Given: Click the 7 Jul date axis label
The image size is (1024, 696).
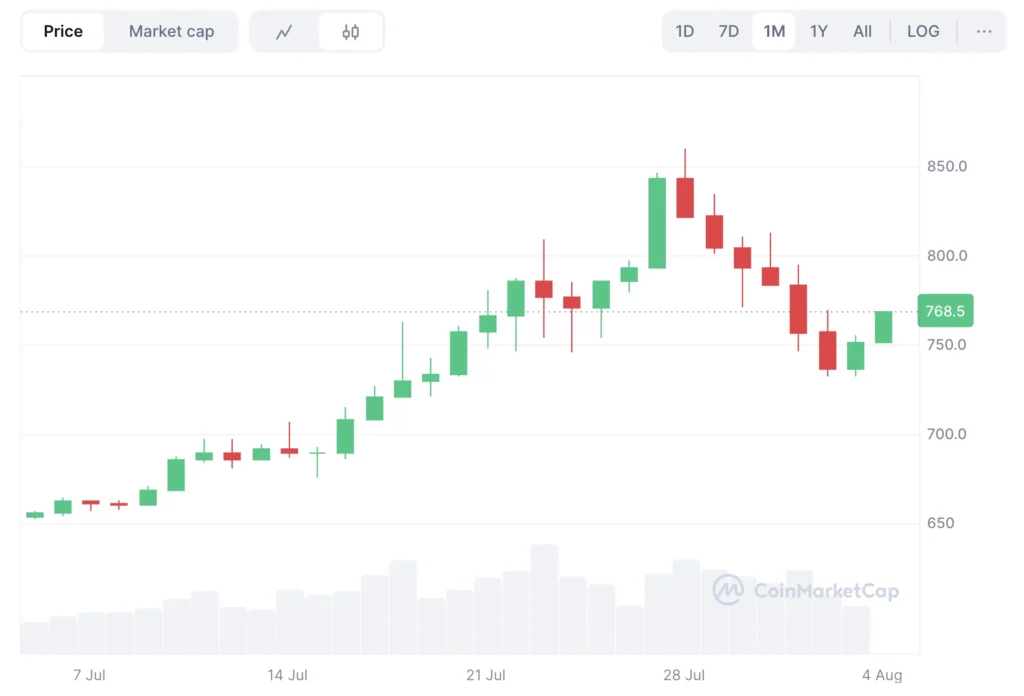Looking at the screenshot, I should (x=89, y=675).
